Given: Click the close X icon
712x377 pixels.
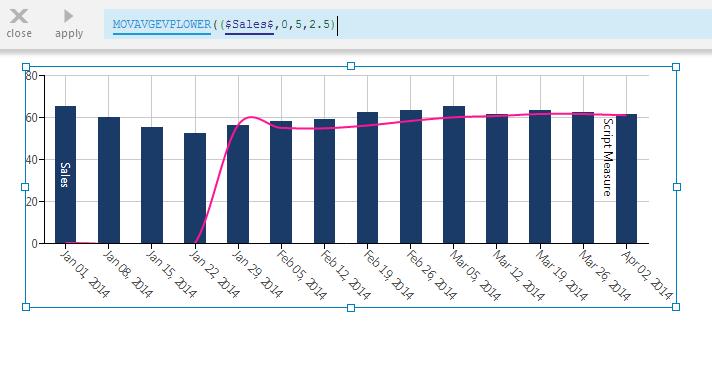Looking at the screenshot, I should (x=19, y=16).
